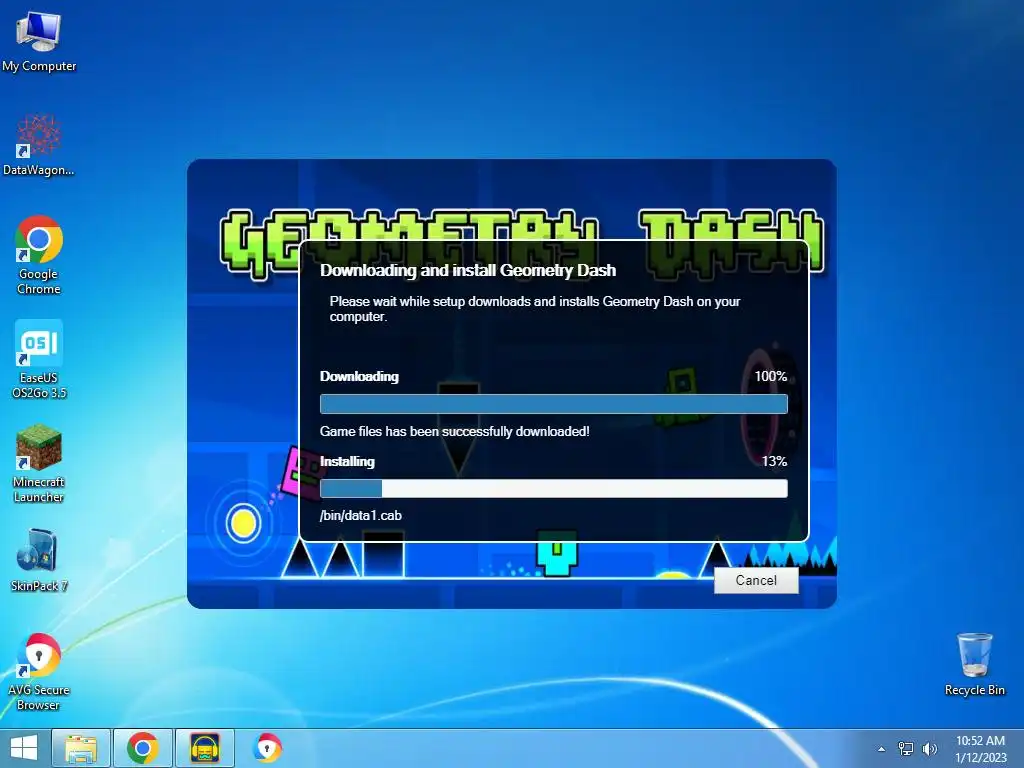Focus the Geometry Dash installer taskbar icon

(x=204, y=748)
